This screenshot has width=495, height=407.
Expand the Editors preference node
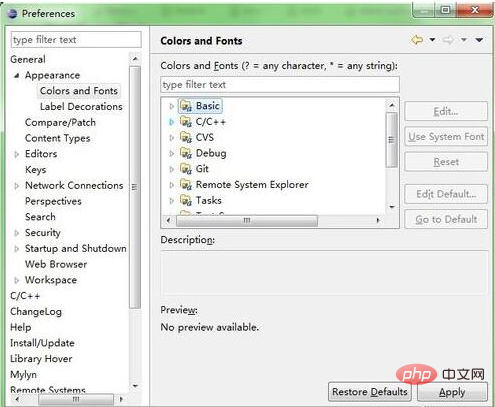[x=16, y=154]
